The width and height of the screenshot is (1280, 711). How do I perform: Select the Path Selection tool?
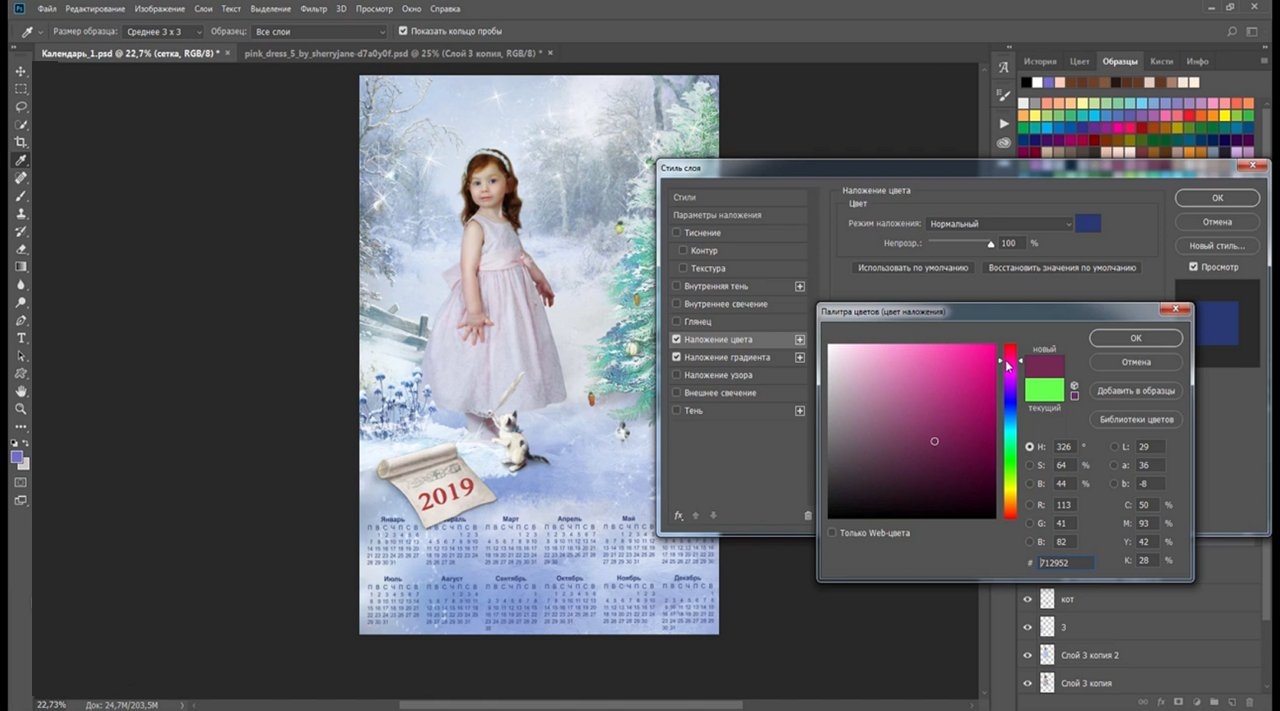21,356
